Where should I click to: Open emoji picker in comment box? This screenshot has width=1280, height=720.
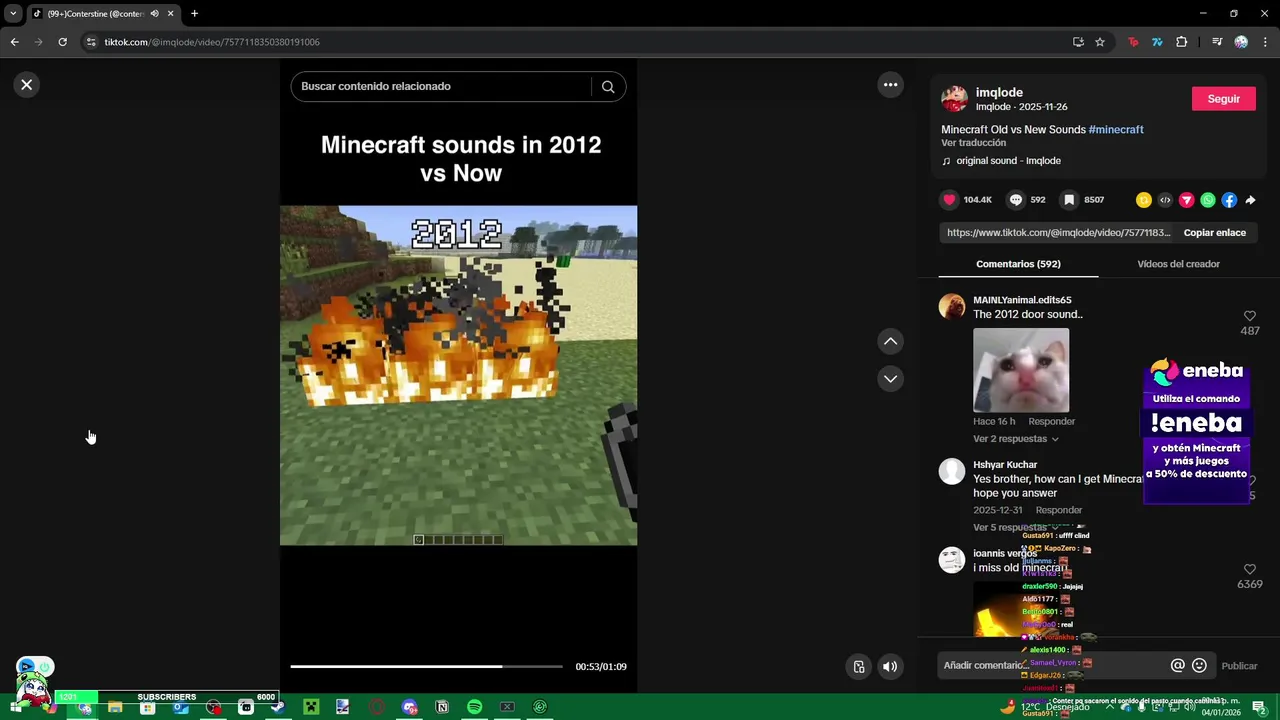click(x=1199, y=666)
